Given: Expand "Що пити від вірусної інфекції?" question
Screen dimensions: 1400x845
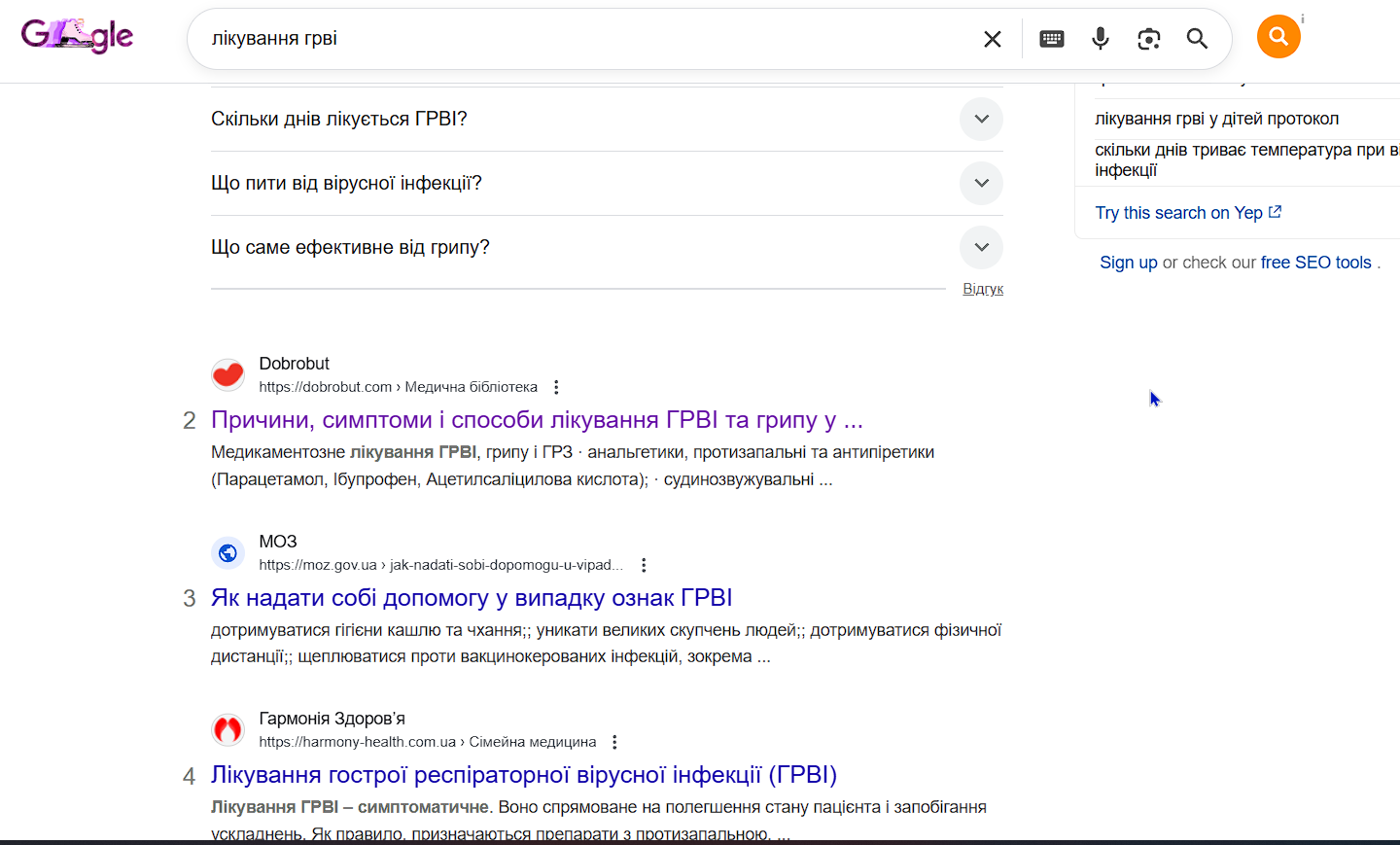Looking at the screenshot, I should tap(981, 183).
